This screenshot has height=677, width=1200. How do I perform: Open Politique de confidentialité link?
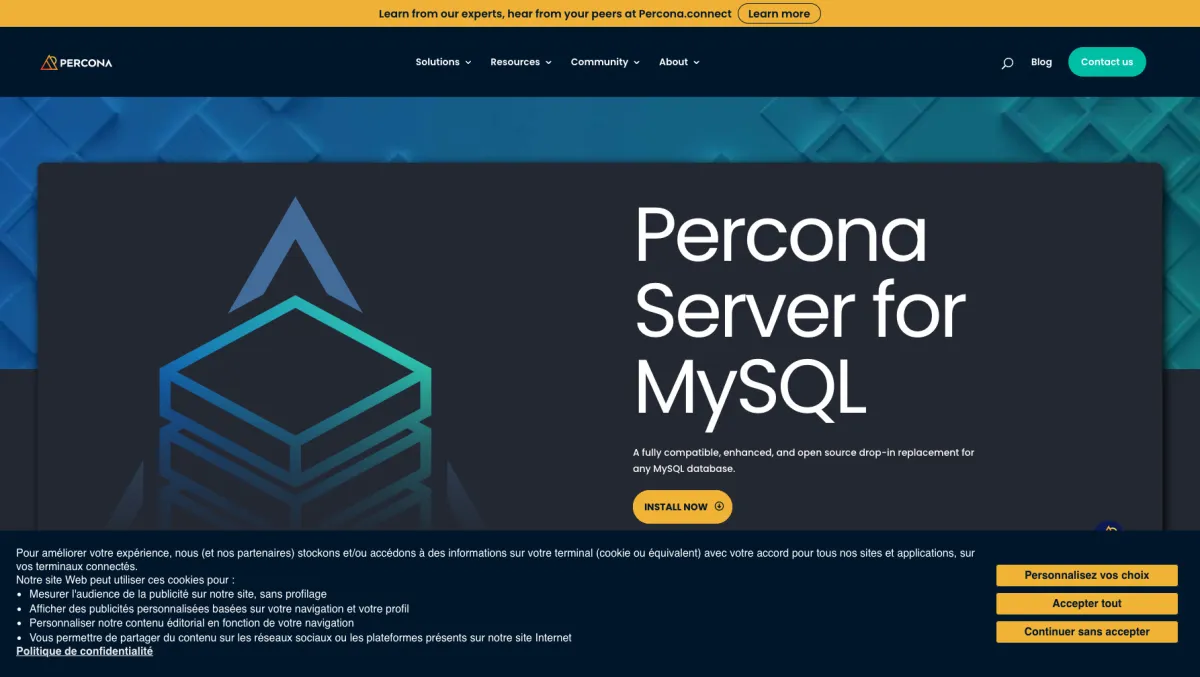click(85, 651)
